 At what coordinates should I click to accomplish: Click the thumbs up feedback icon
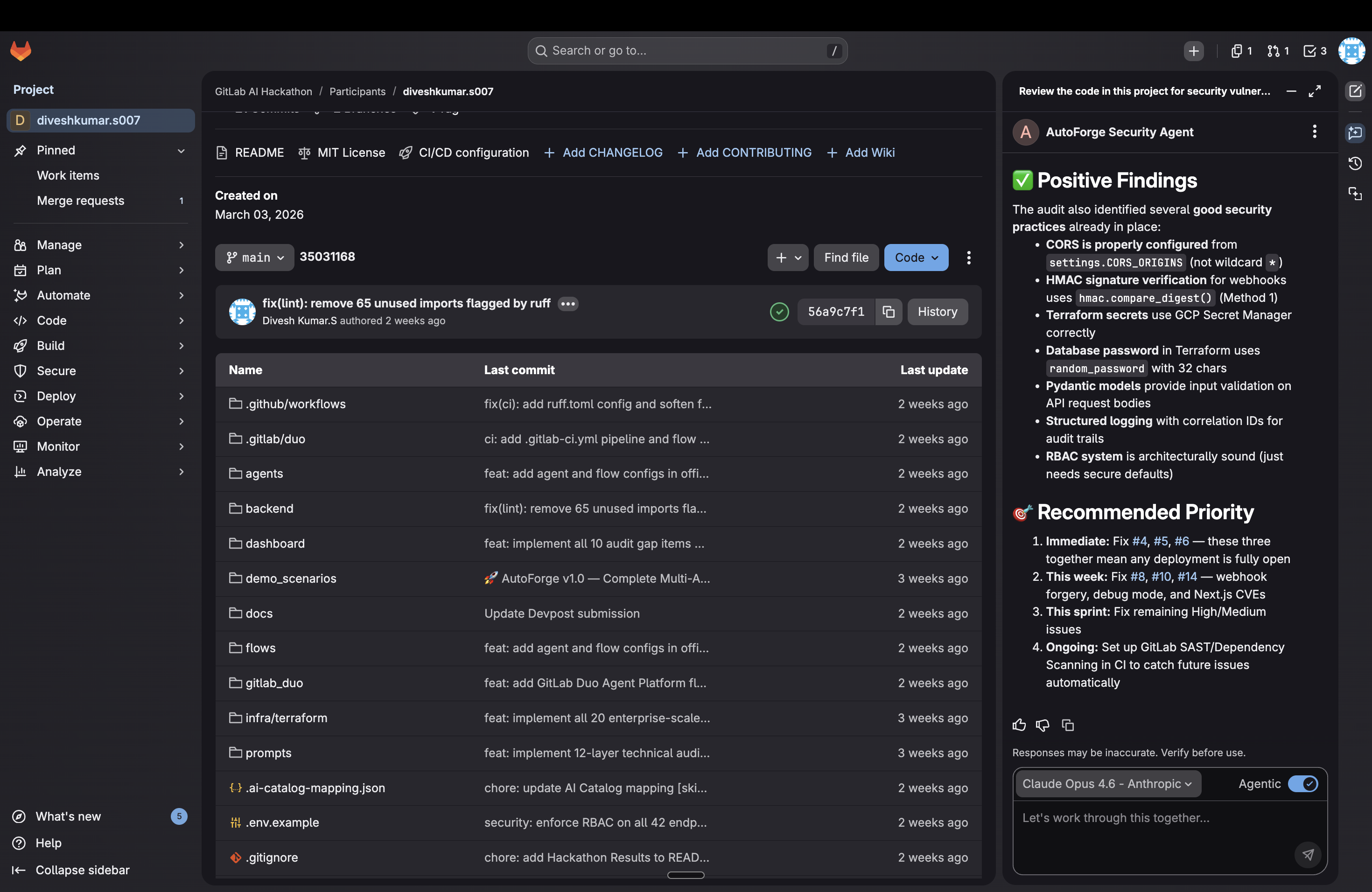pyautogui.click(x=1019, y=725)
